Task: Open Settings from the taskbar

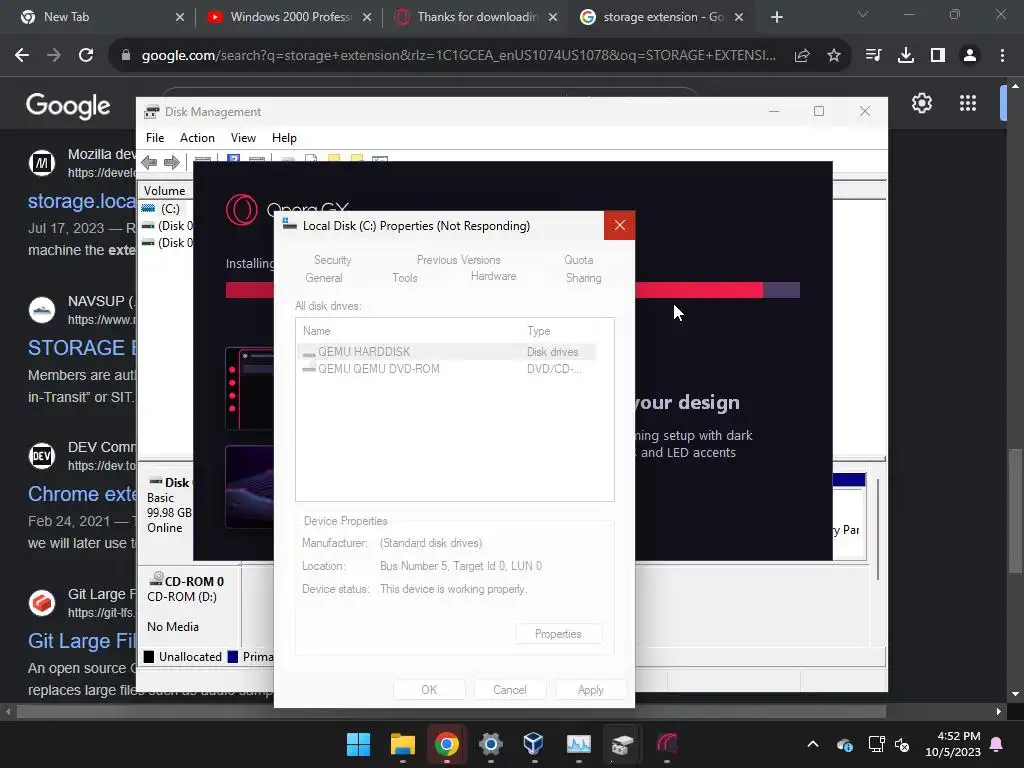Action: click(490, 744)
